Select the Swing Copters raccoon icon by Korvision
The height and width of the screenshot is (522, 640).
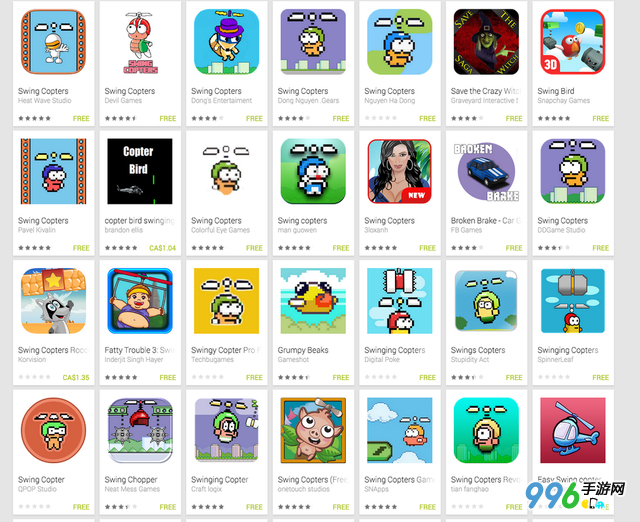click(x=53, y=301)
